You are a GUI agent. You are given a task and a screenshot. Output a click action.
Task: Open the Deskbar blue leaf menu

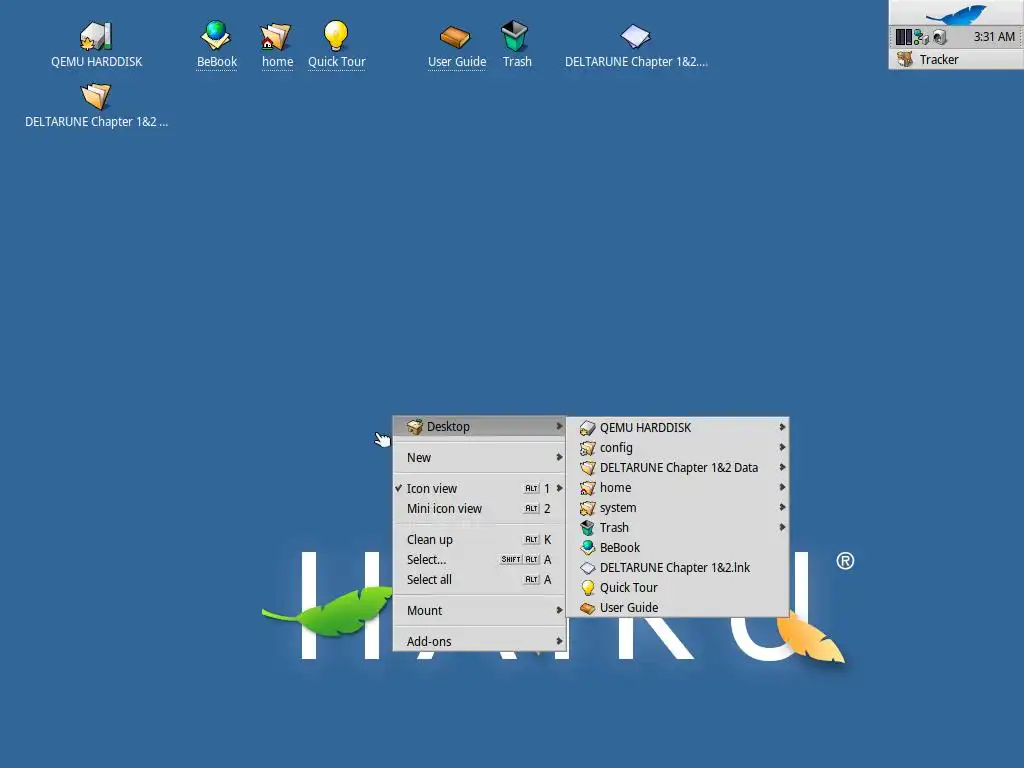pos(956,13)
